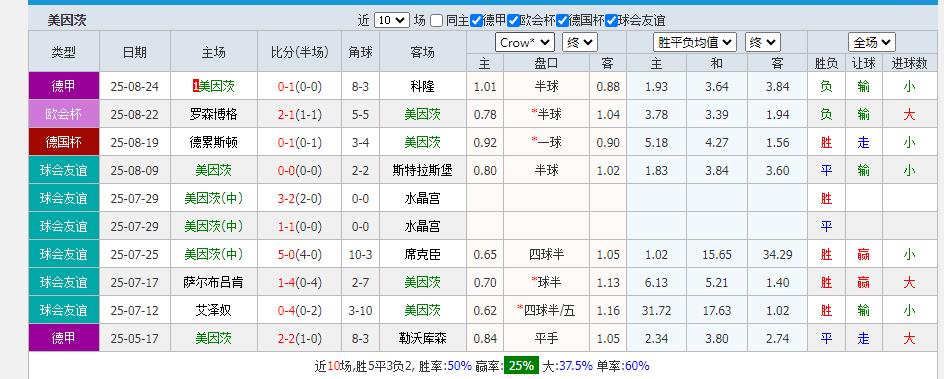944x379 pixels.
Task: Click the 德甲 type cell for 25-05-17
Action: [64, 338]
